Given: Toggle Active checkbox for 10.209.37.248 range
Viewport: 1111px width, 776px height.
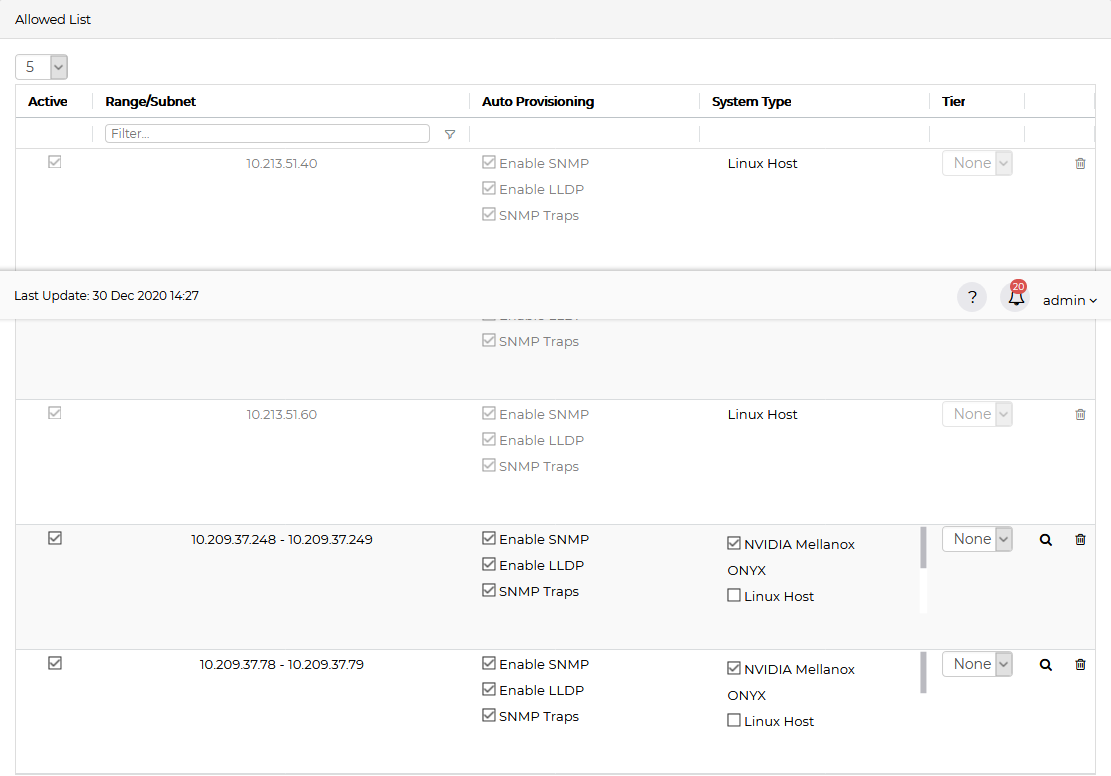Looking at the screenshot, I should (55, 538).
